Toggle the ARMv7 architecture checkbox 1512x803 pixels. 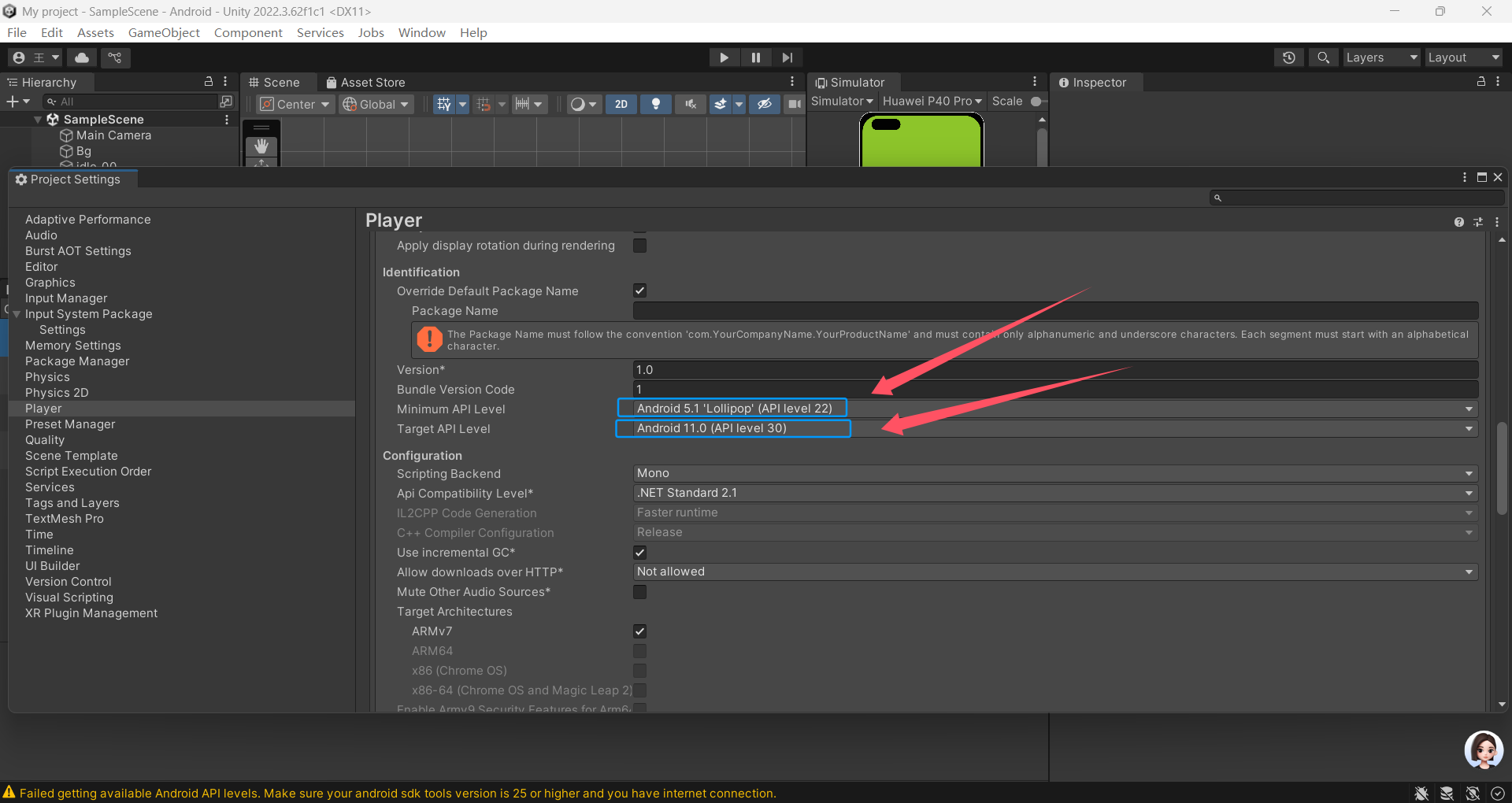[639, 631]
